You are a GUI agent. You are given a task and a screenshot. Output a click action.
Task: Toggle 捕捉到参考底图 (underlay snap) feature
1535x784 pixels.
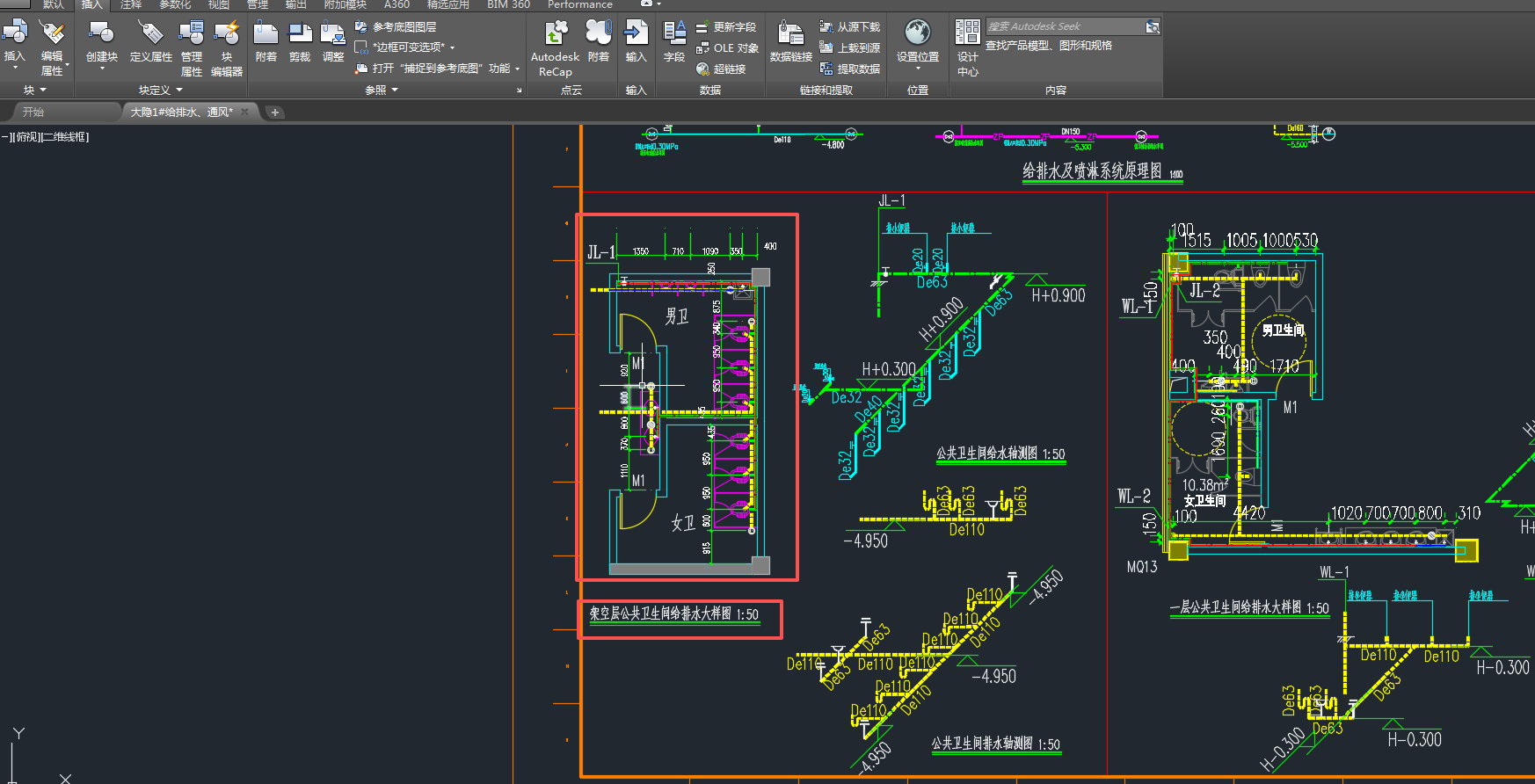(x=431, y=69)
